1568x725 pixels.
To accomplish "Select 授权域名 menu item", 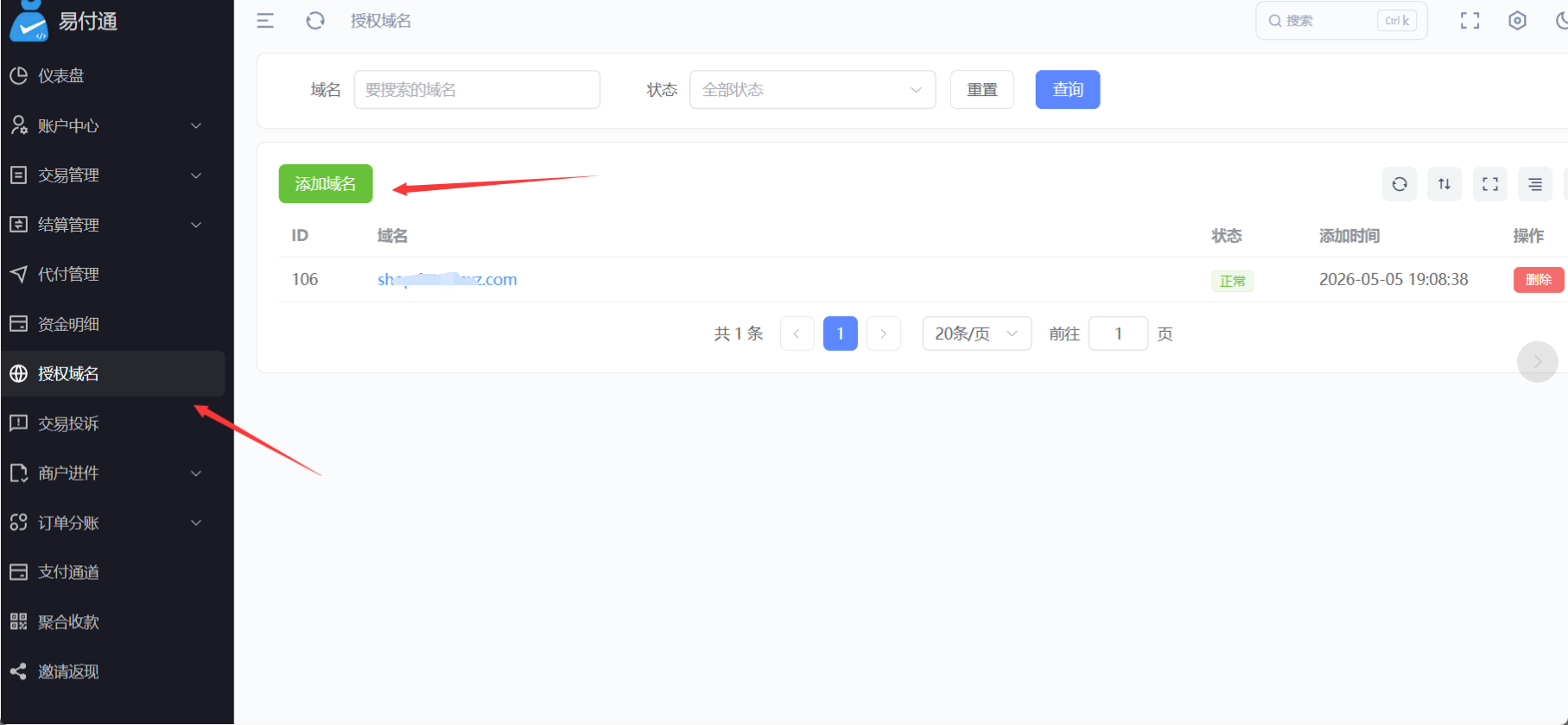I will click(x=113, y=373).
